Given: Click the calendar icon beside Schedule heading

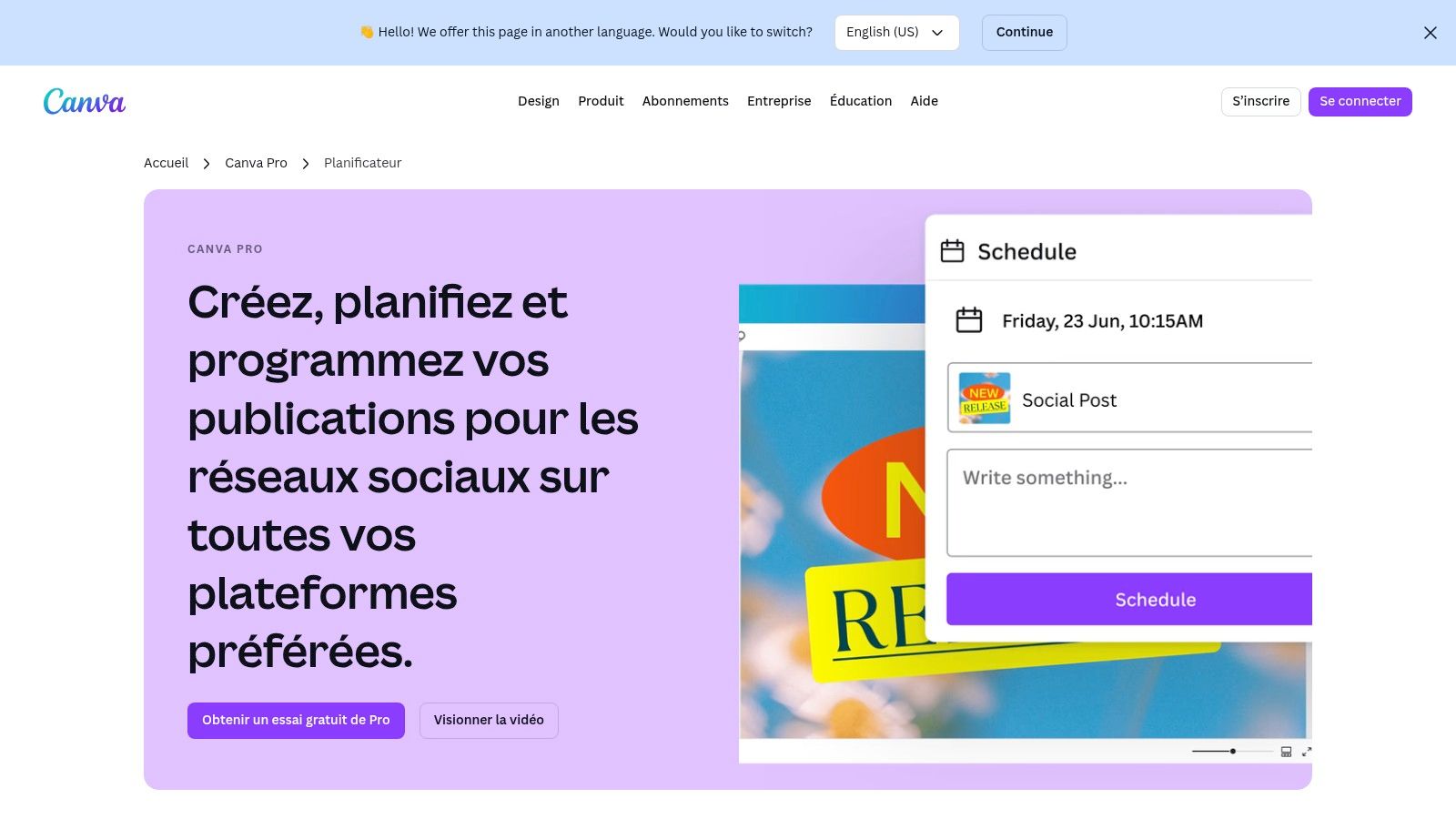Looking at the screenshot, I should point(953,250).
